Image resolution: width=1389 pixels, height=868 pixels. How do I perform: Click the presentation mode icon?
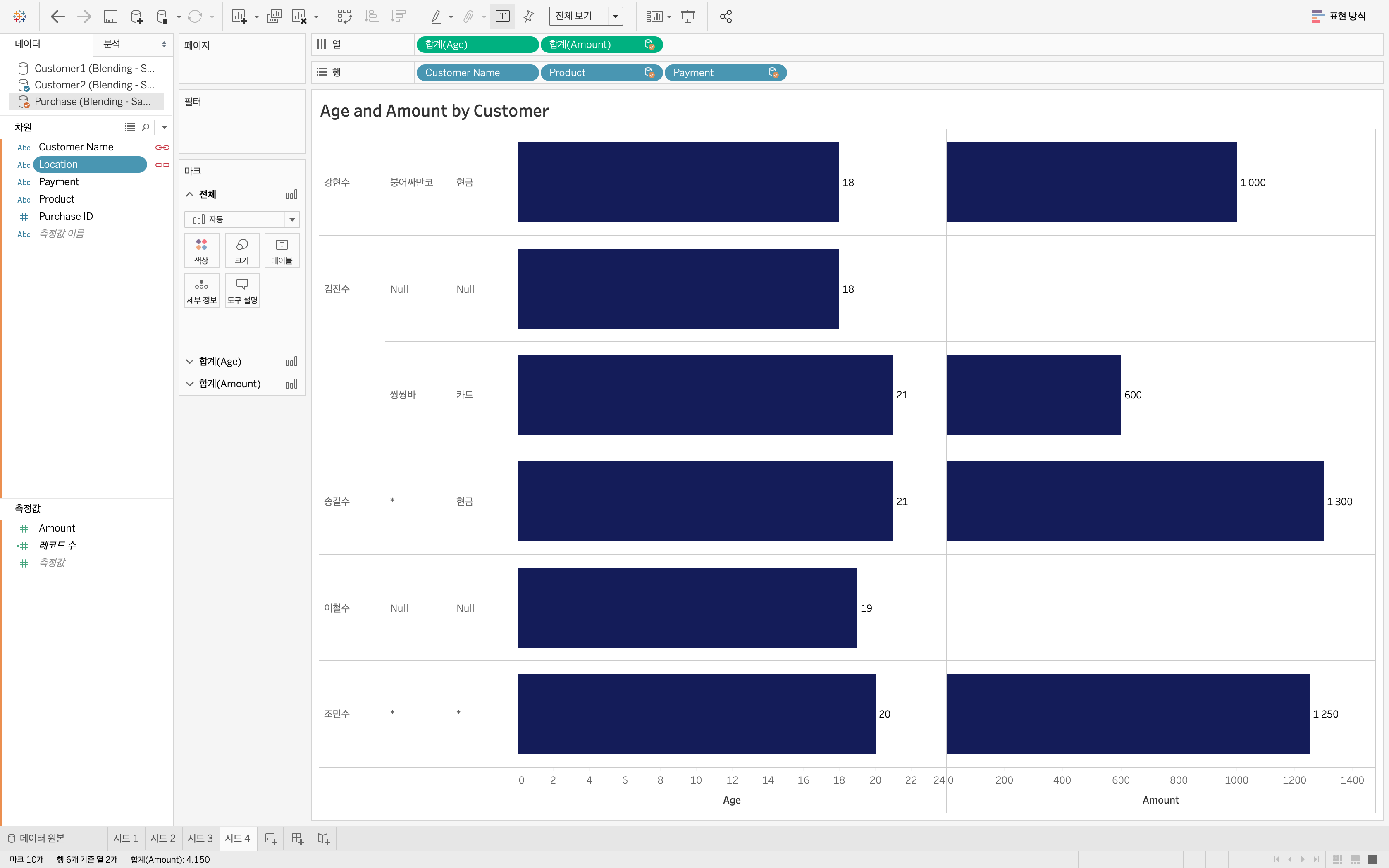(x=687, y=17)
